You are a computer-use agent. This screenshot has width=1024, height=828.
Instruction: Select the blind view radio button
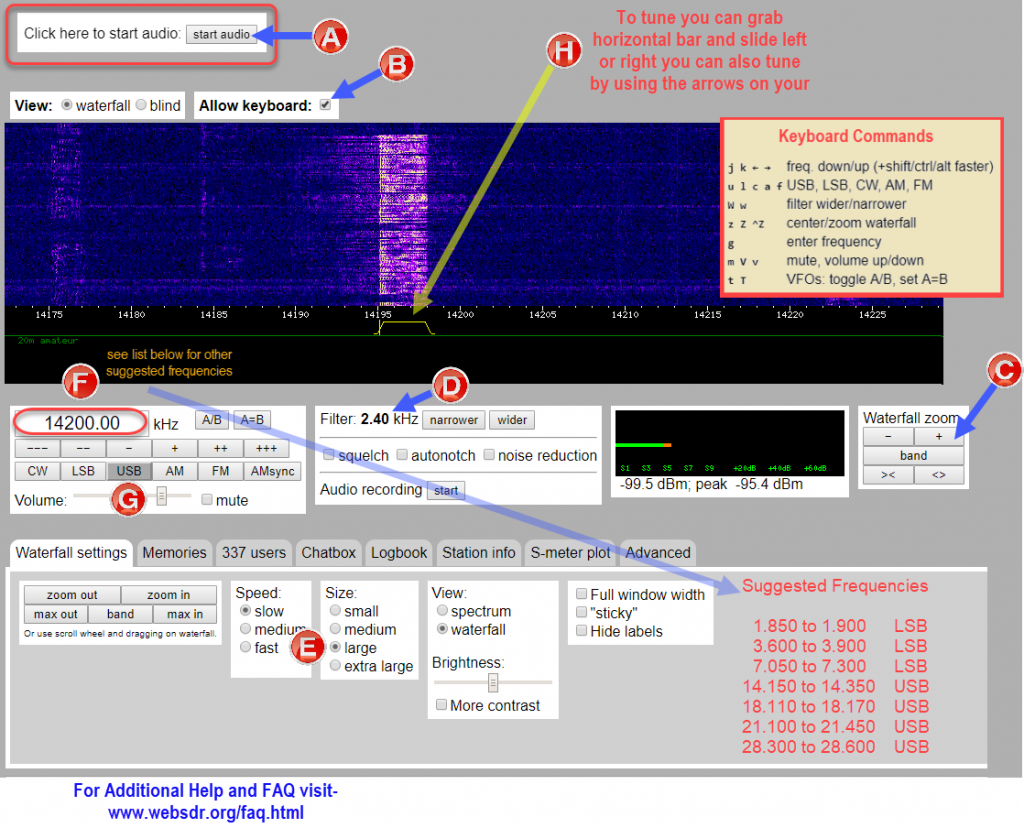pos(141,105)
